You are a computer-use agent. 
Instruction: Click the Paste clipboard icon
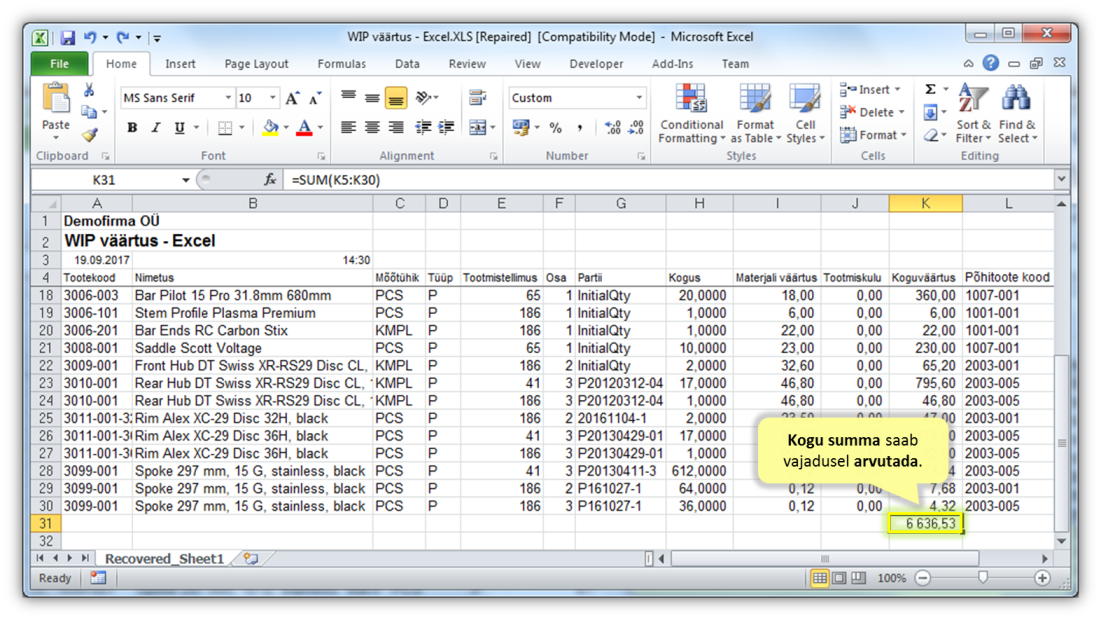pos(55,99)
